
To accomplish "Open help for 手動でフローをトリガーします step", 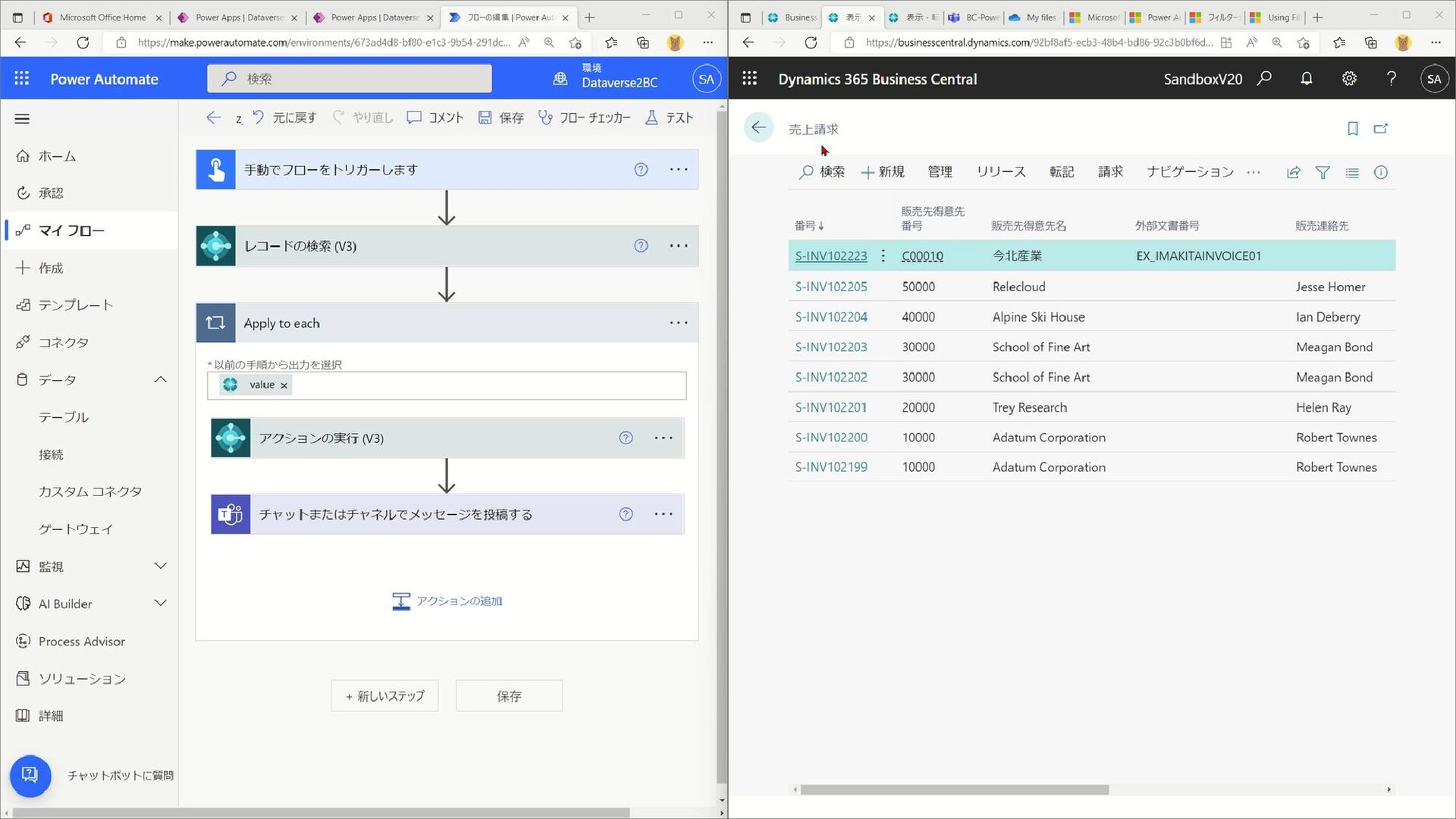I will click(641, 170).
